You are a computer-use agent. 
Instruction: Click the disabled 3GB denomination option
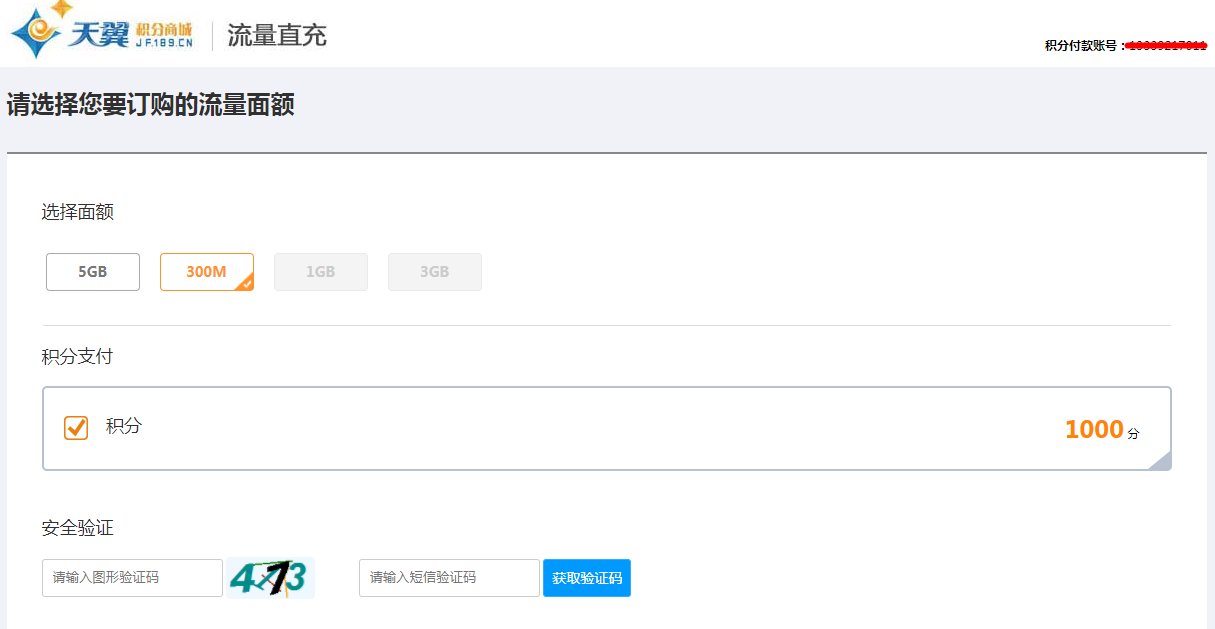pos(434,271)
